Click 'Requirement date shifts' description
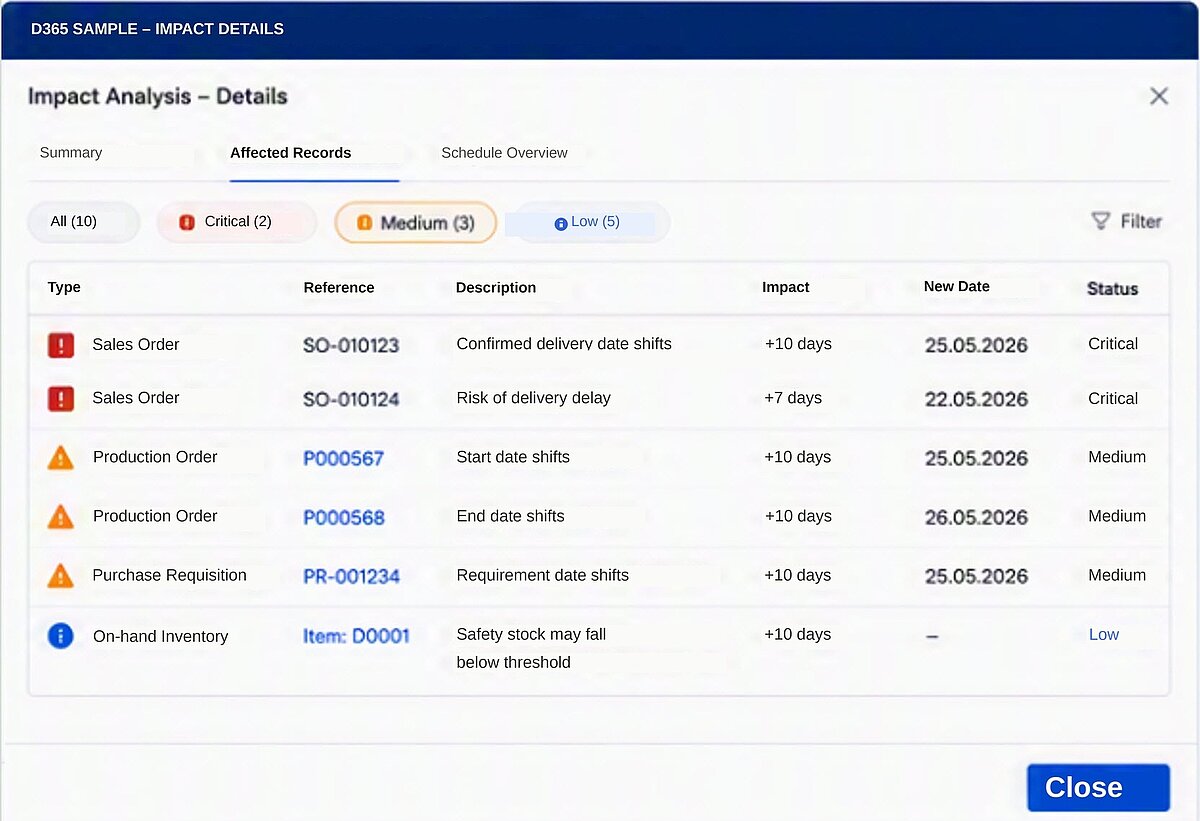1200x821 pixels. pyautogui.click(x=543, y=575)
